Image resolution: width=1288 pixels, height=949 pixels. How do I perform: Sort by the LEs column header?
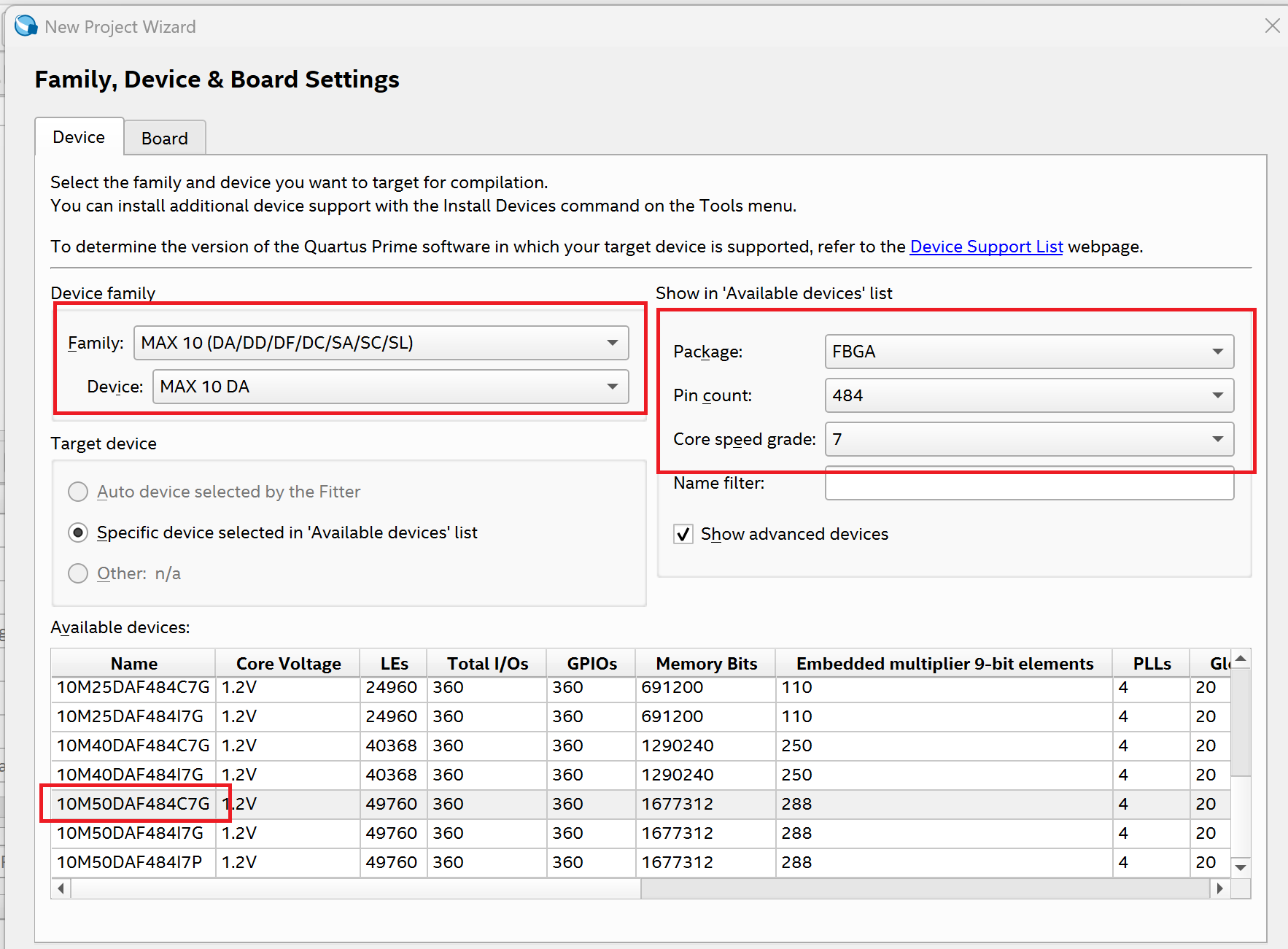tap(394, 664)
